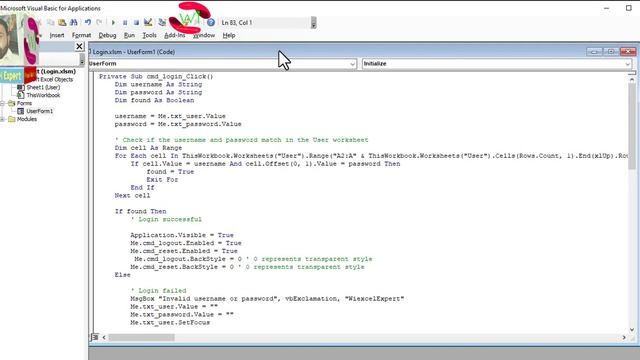
Task: Click the Copy toolbar icon
Action: tap(51, 22)
